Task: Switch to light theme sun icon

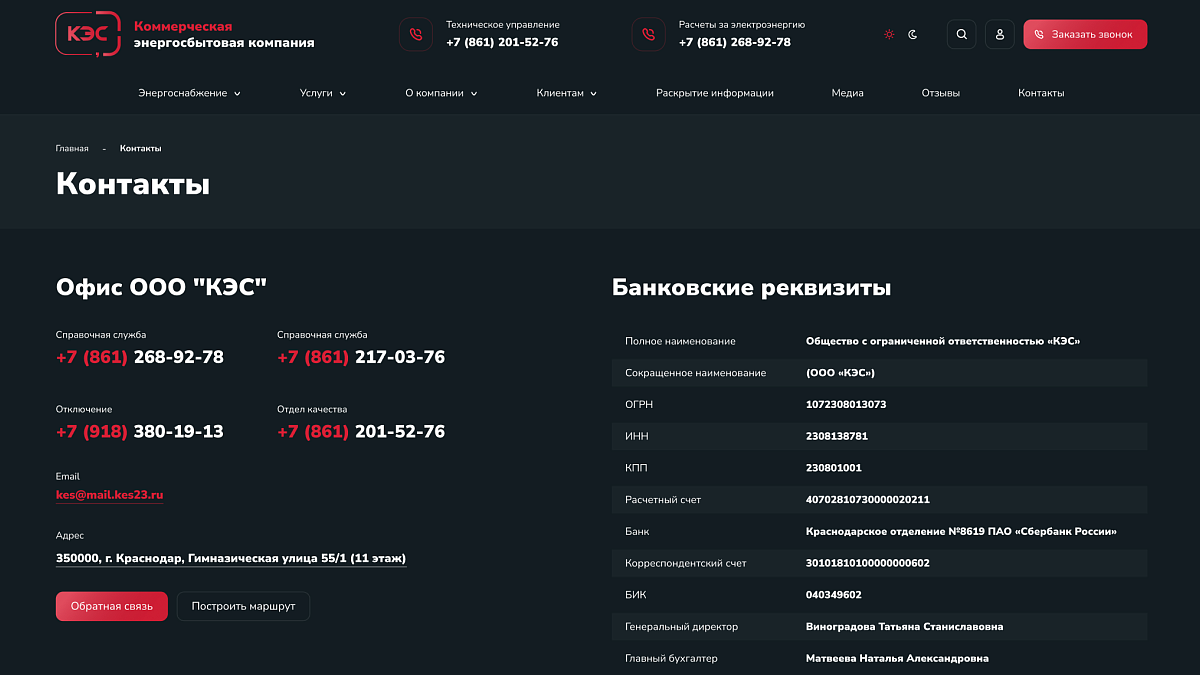Action: [x=889, y=34]
